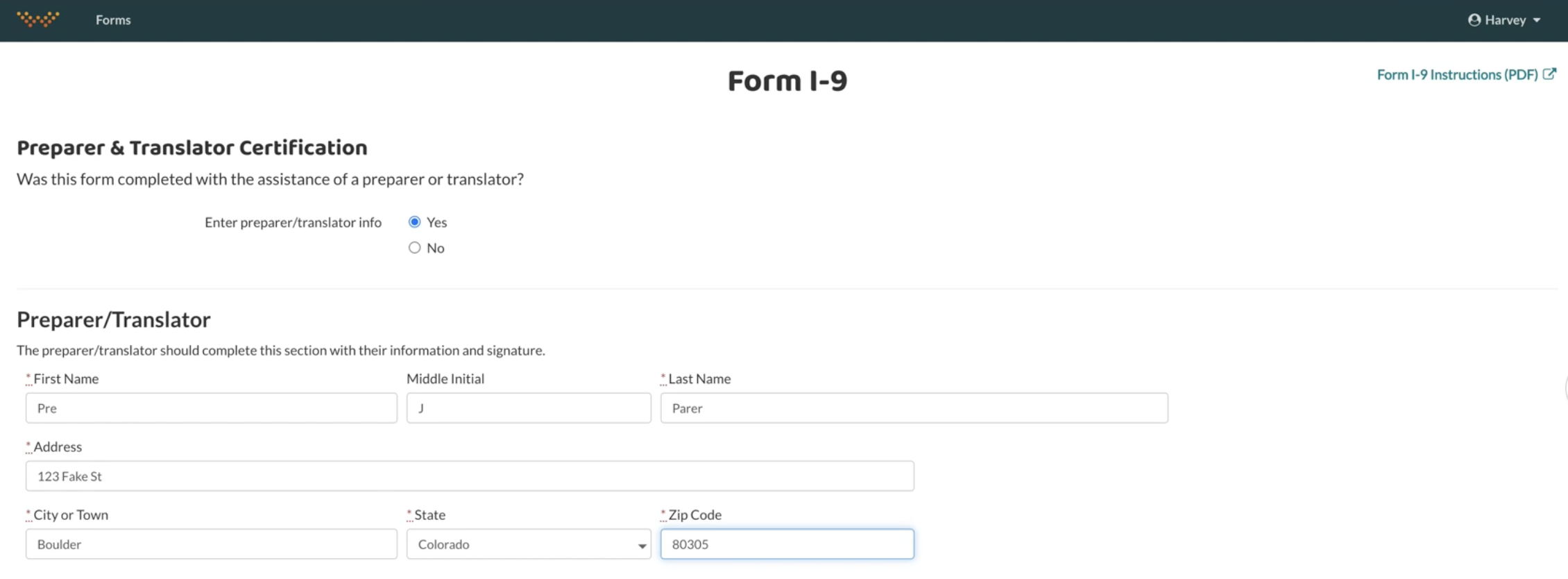Select the No radio button
The image size is (1568, 579).
coord(415,248)
